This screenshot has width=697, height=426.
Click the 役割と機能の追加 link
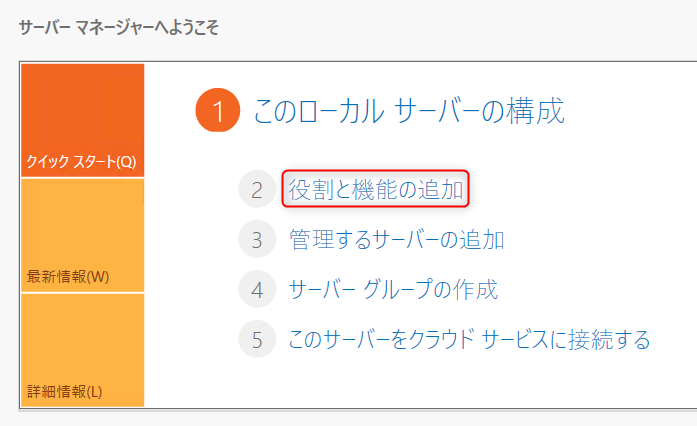pyautogui.click(x=375, y=189)
